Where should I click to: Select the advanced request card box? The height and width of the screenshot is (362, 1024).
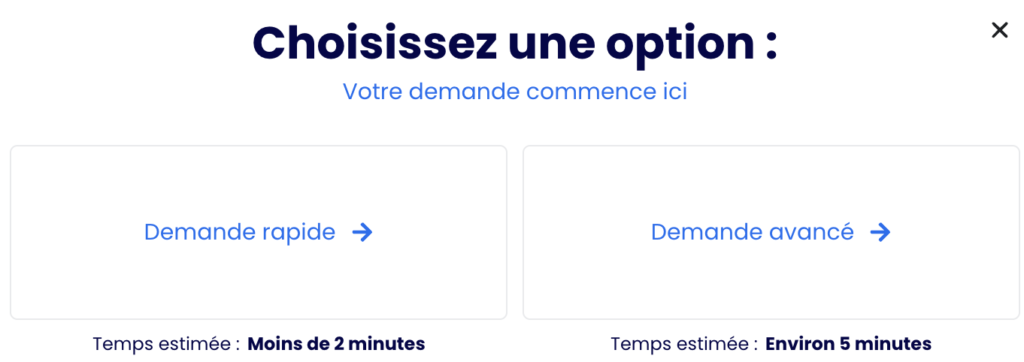tap(771, 233)
